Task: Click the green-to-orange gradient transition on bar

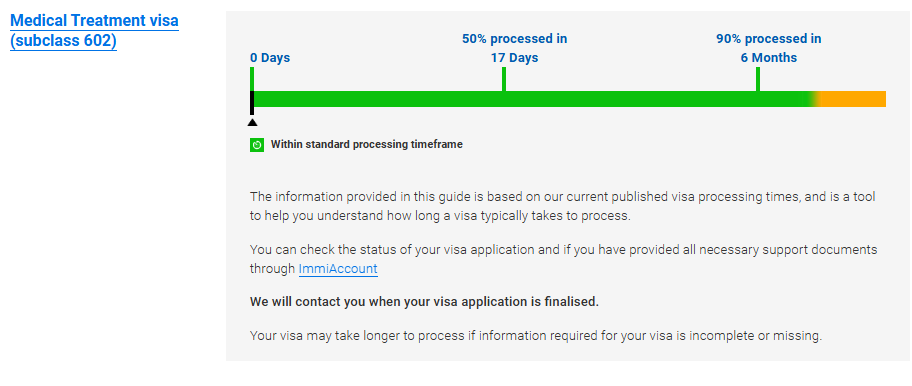Action: pyautogui.click(x=815, y=99)
